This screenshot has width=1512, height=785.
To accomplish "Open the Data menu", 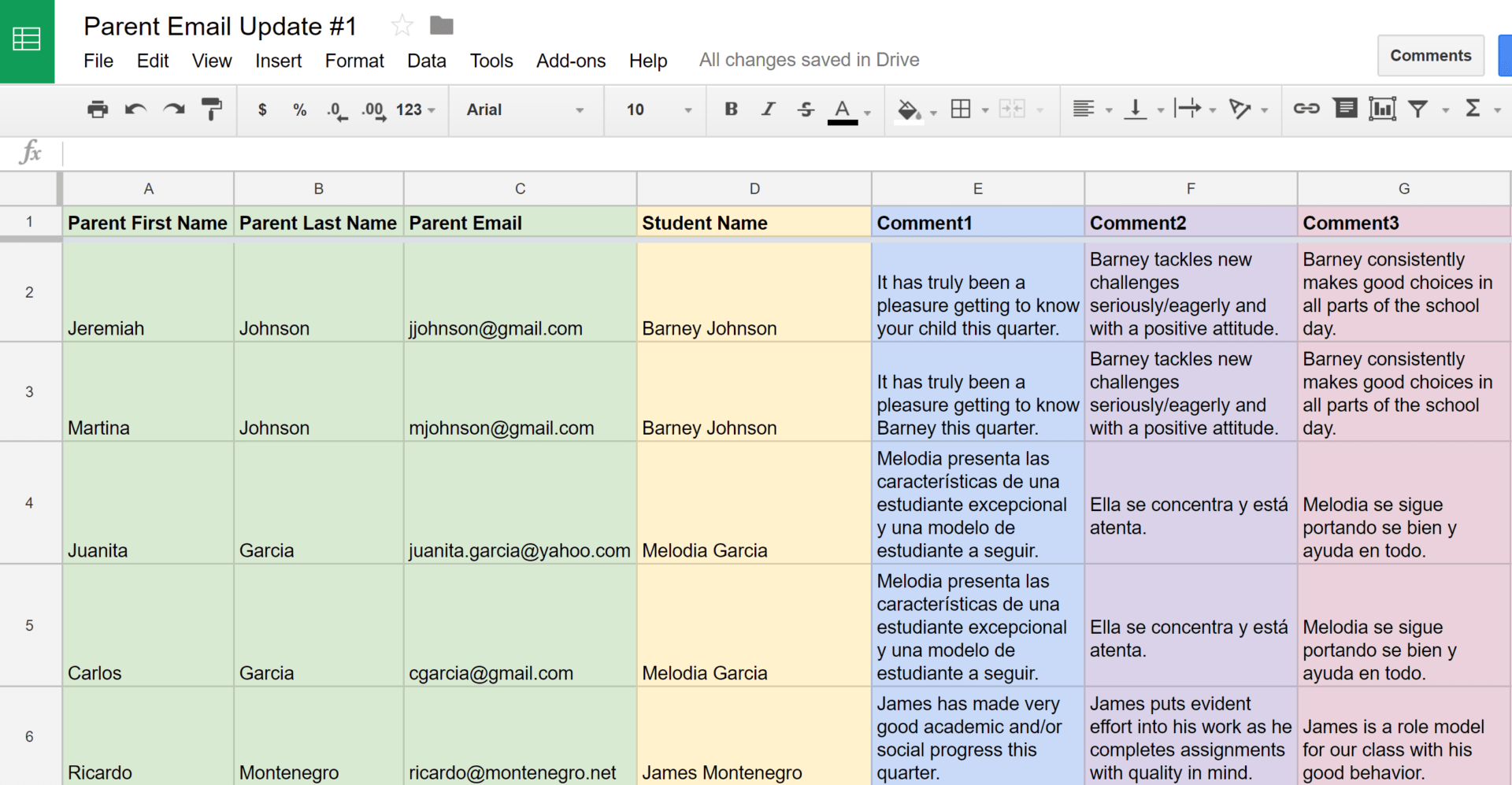I will [x=426, y=61].
